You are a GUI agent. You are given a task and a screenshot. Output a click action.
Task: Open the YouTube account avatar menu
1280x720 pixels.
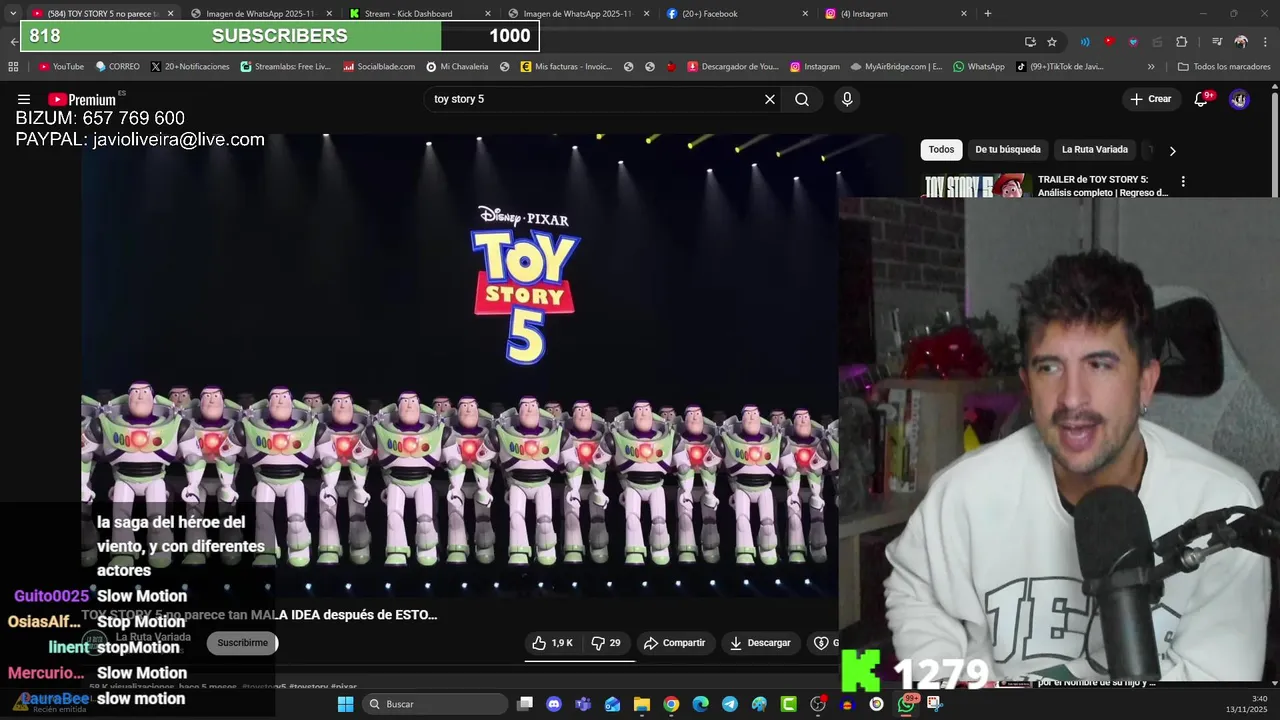click(x=1239, y=99)
